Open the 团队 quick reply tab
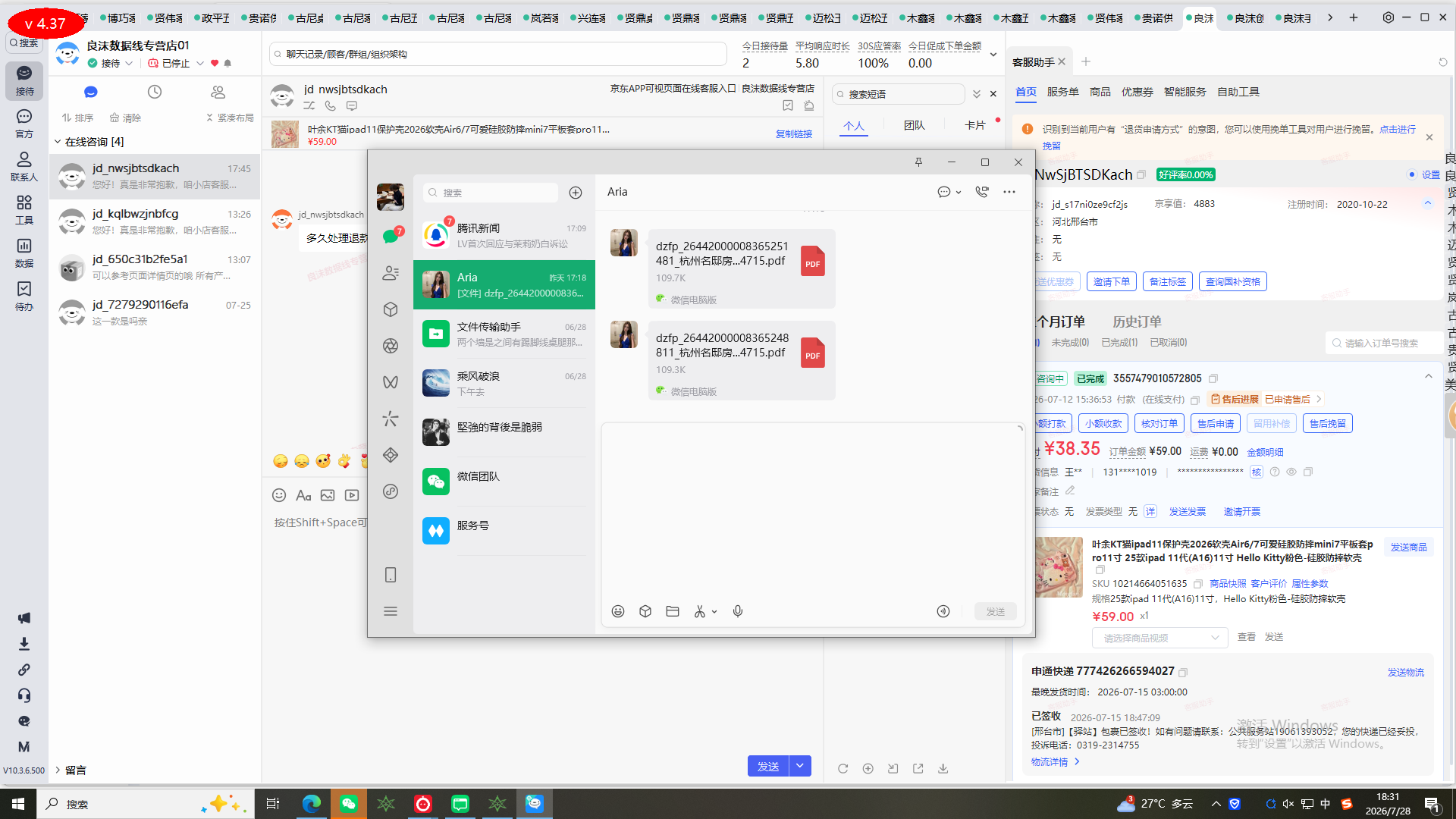The image size is (1456, 819). pos(915,125)
